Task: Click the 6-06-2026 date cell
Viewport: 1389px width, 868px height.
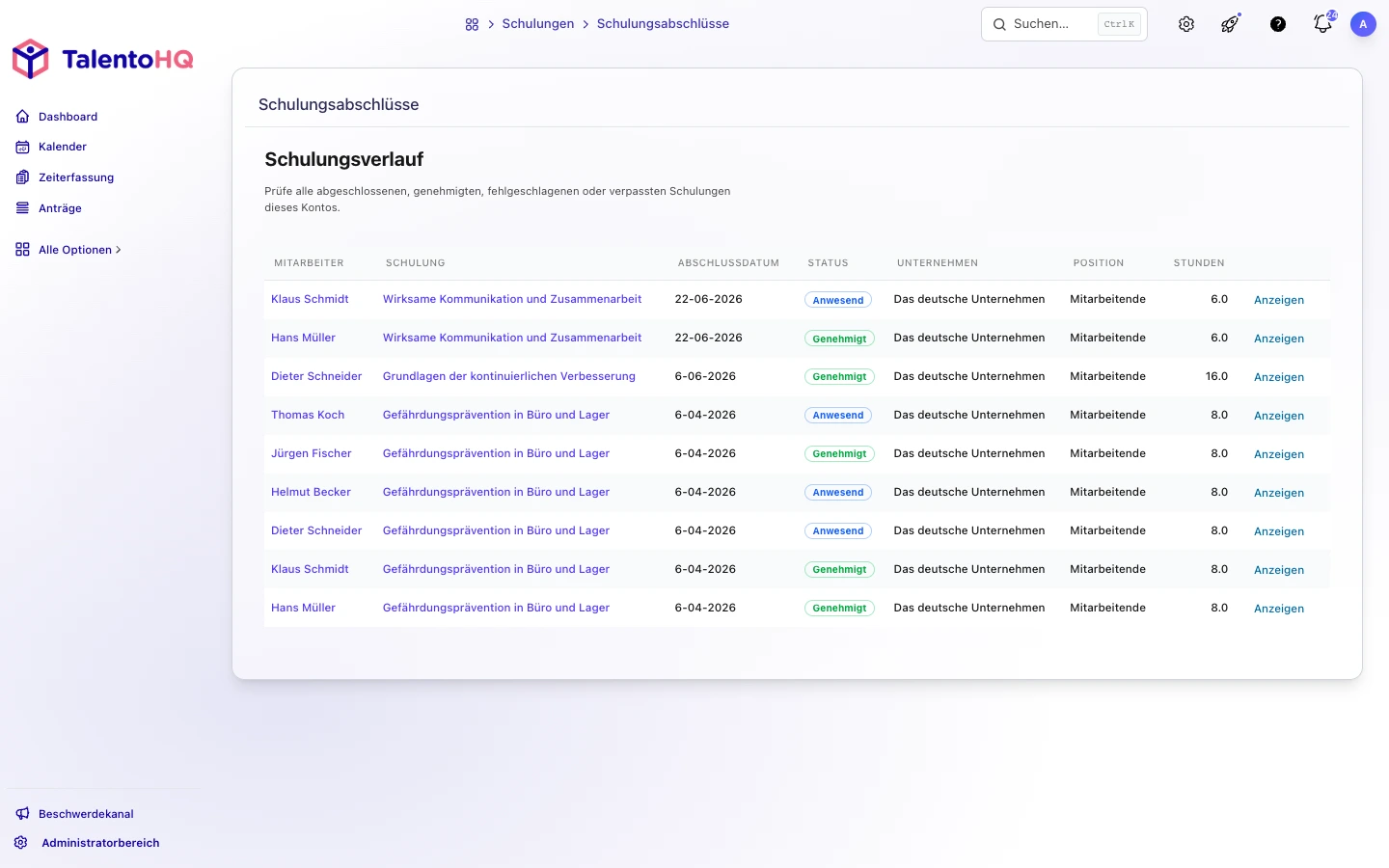Action: [x=705, y=376]
